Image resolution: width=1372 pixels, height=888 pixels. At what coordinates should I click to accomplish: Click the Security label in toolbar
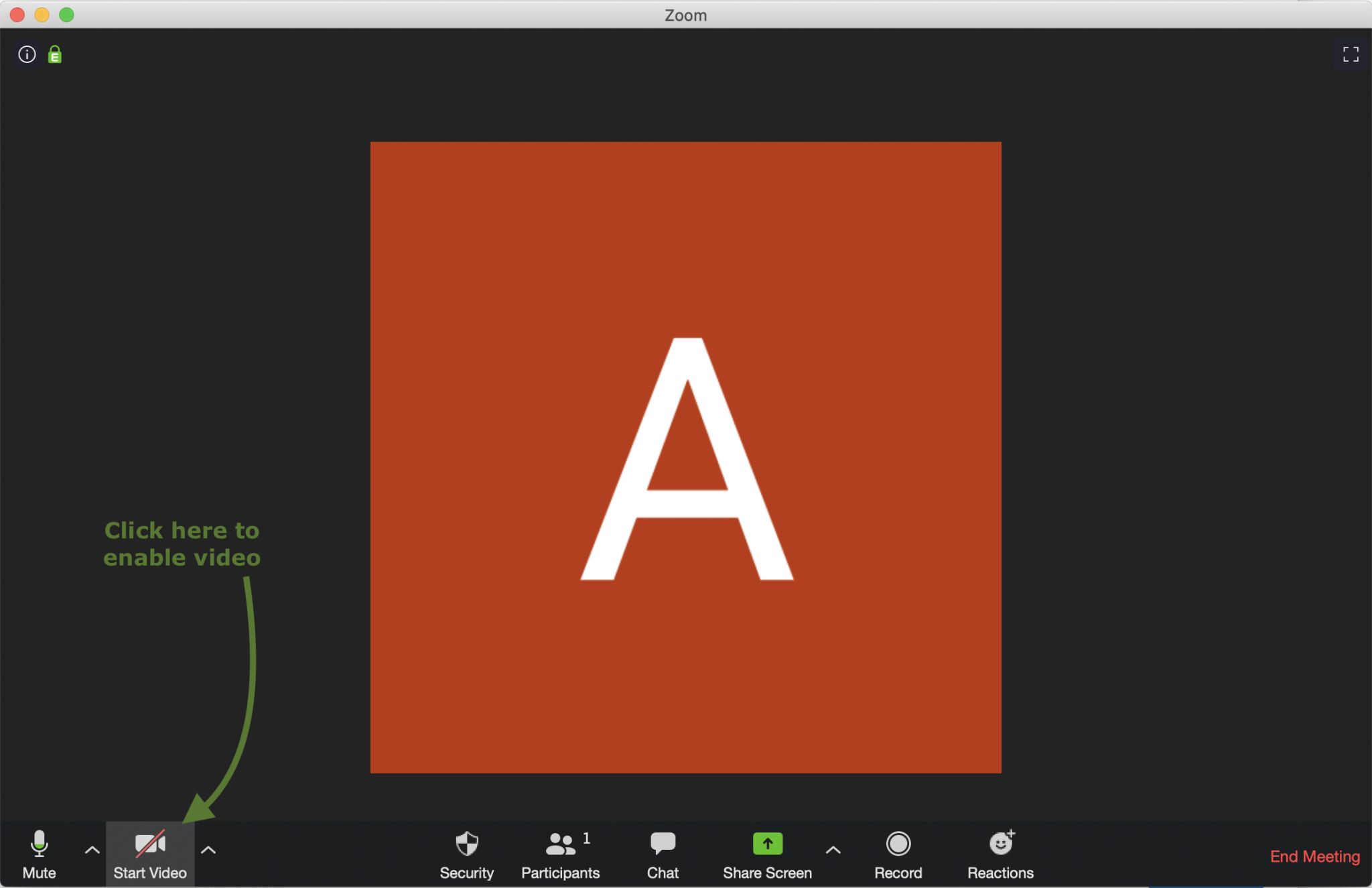(466, 873)
